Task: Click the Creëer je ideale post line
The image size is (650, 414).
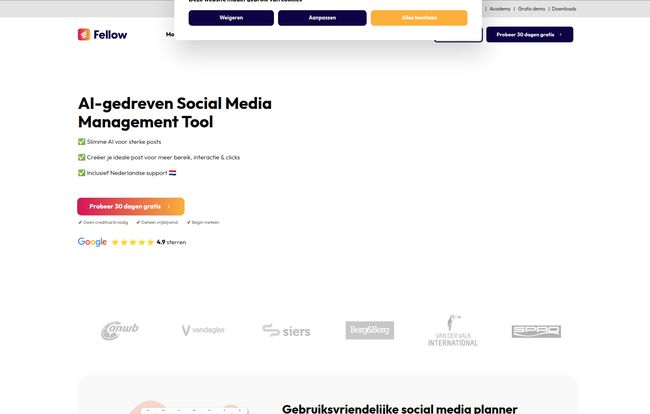Action: (159, 157)
